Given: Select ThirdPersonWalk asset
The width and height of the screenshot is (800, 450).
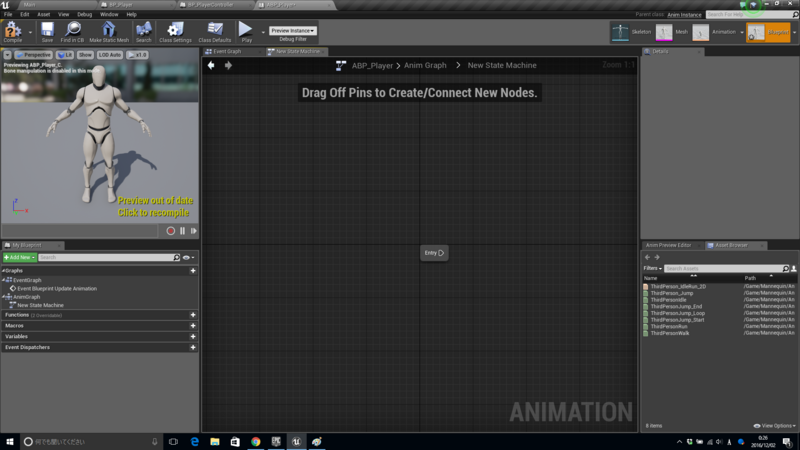Looking at the screenshot, I should [669, 333].
